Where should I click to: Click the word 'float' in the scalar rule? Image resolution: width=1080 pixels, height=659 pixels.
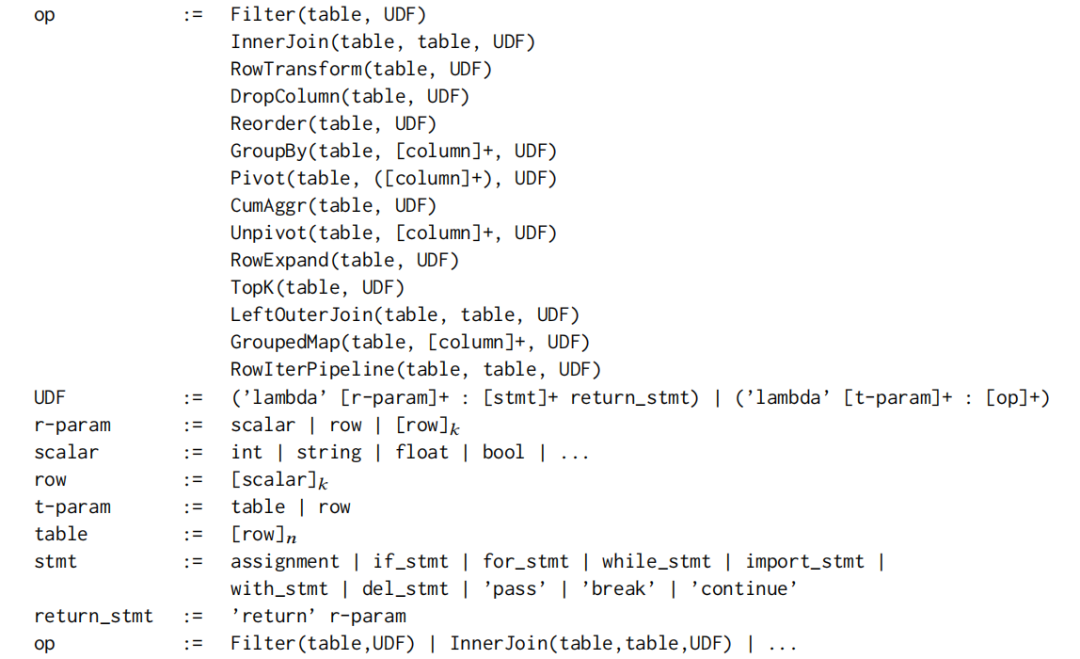(422, 452)
